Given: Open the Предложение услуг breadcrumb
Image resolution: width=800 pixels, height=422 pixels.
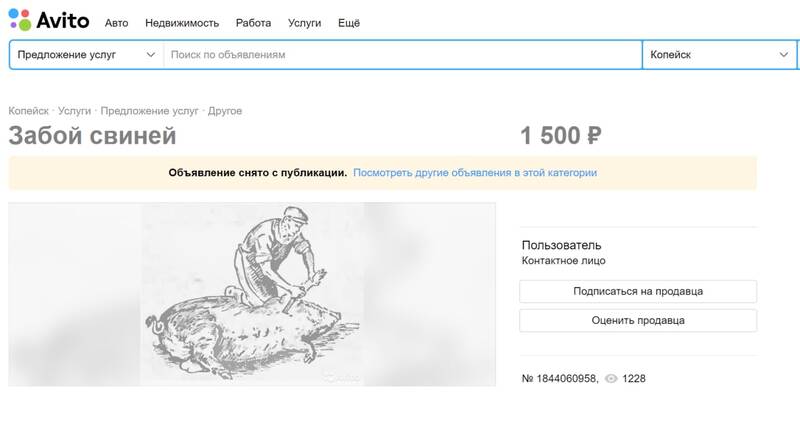Looking at the screenshot, I should pyautogui.click(x=149, y=111).
